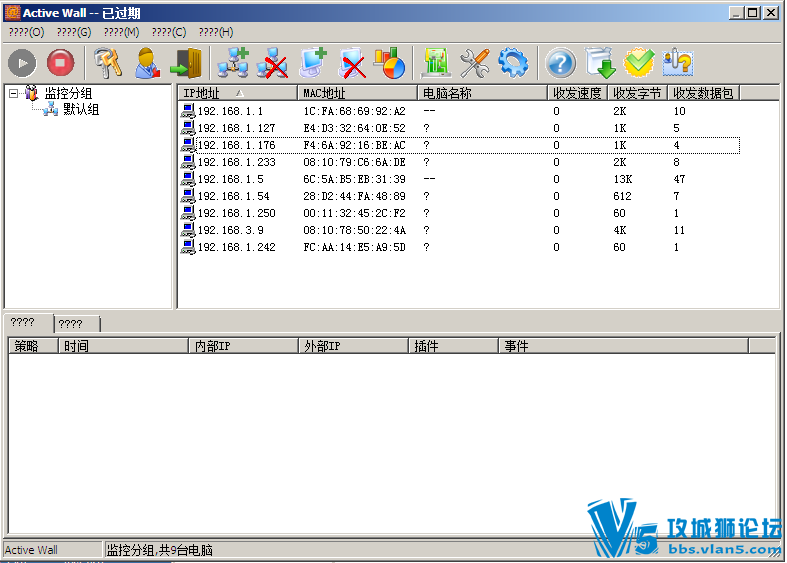Select row 192.168.1.54
Screen dimensions: 787x563
(459, 197)
